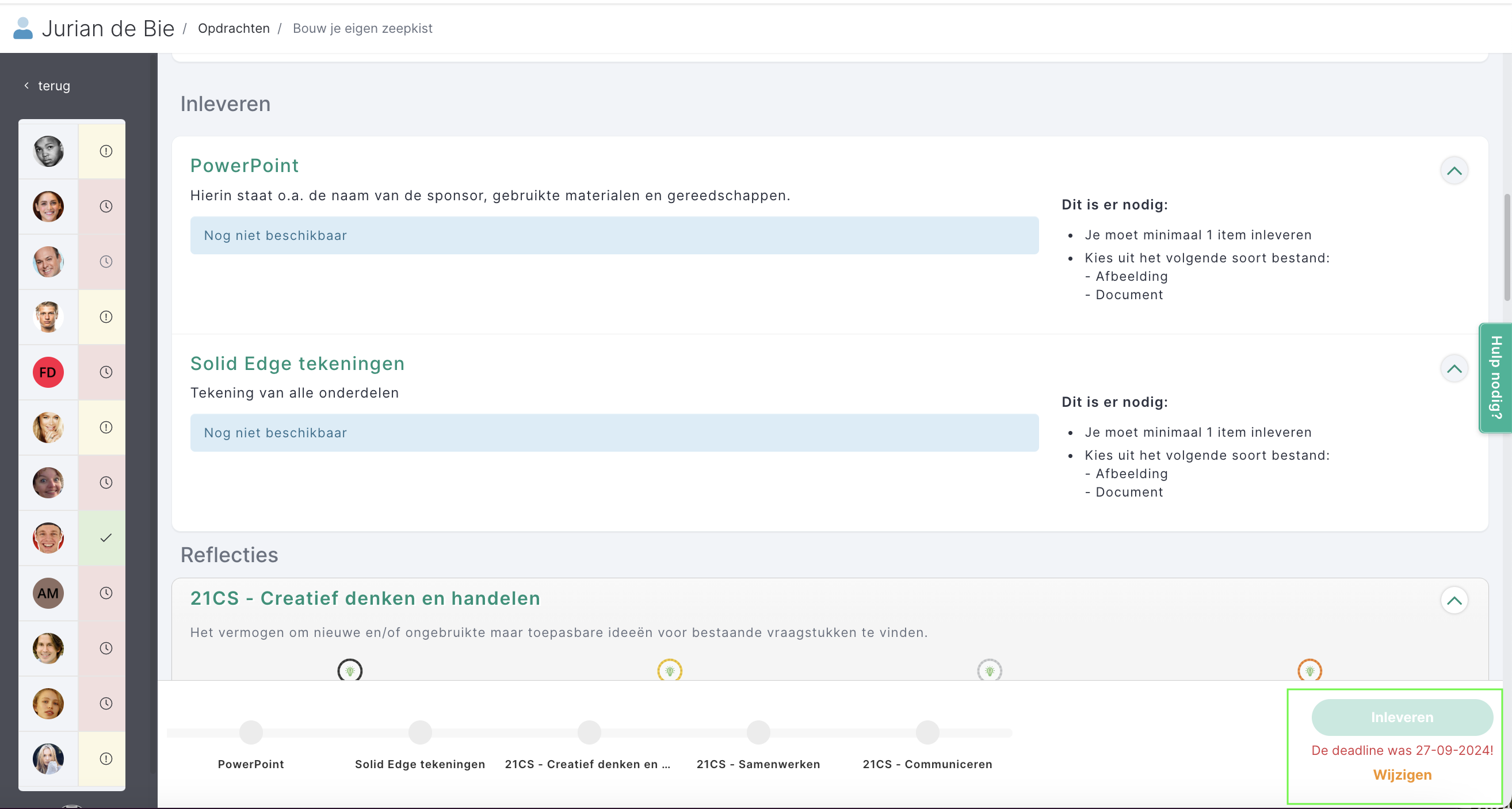The height and width of the screenshot is (809, 1512).
Task: Click Nog niet beschikbaar field under PowerPoint
Action: [614, 235]
